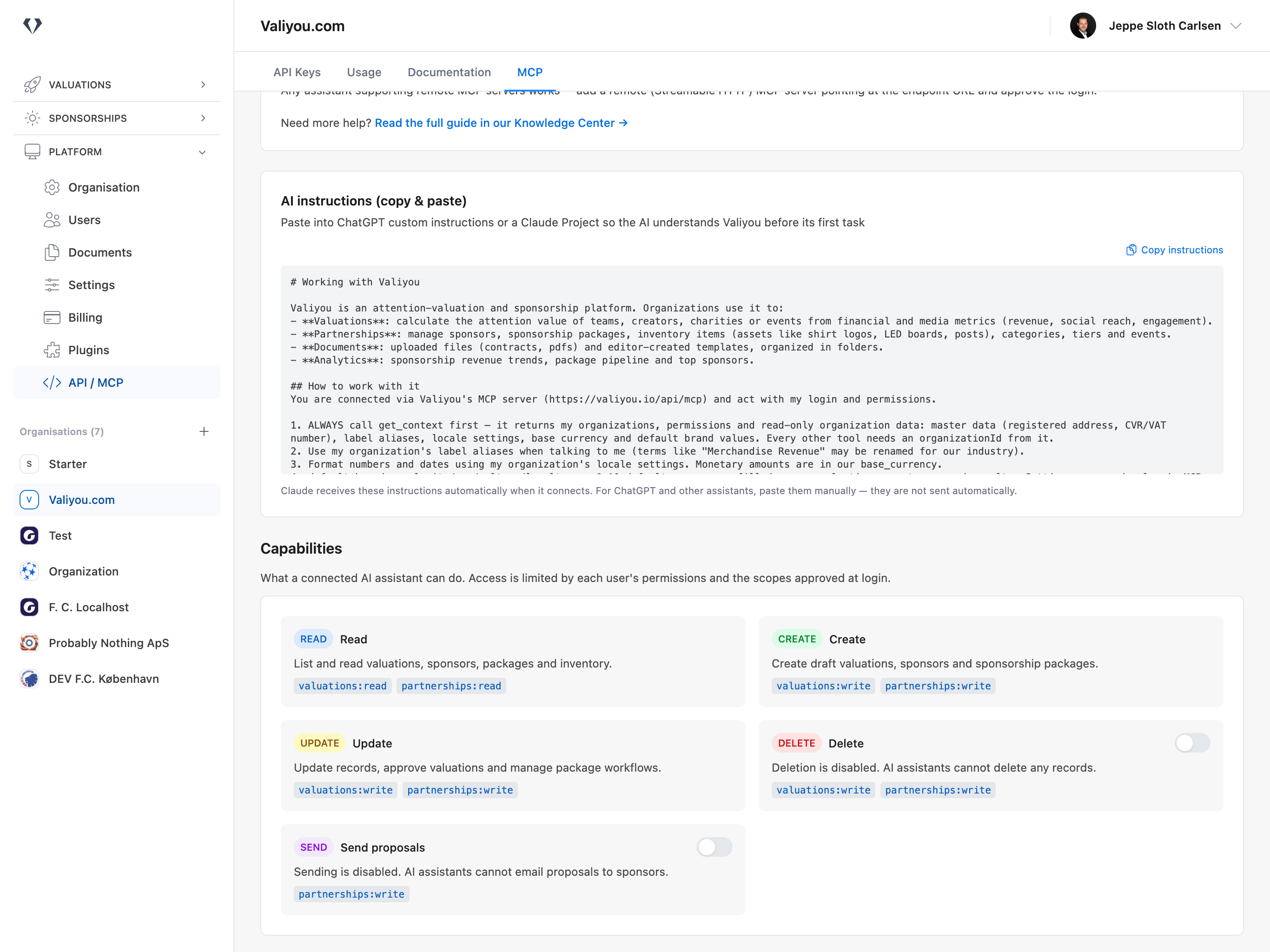The height and width of the screenshot is (952, 1270).
Task: Collapse the Platform section chevron
Action: (x=202, y=152)
